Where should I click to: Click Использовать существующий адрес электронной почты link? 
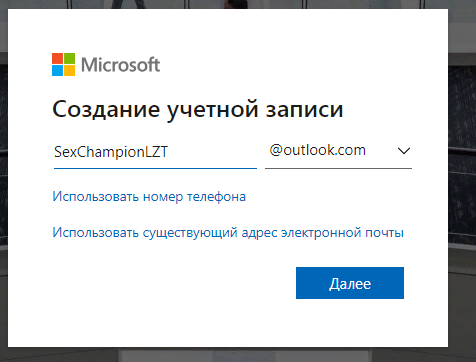click(x=228, y=232)
